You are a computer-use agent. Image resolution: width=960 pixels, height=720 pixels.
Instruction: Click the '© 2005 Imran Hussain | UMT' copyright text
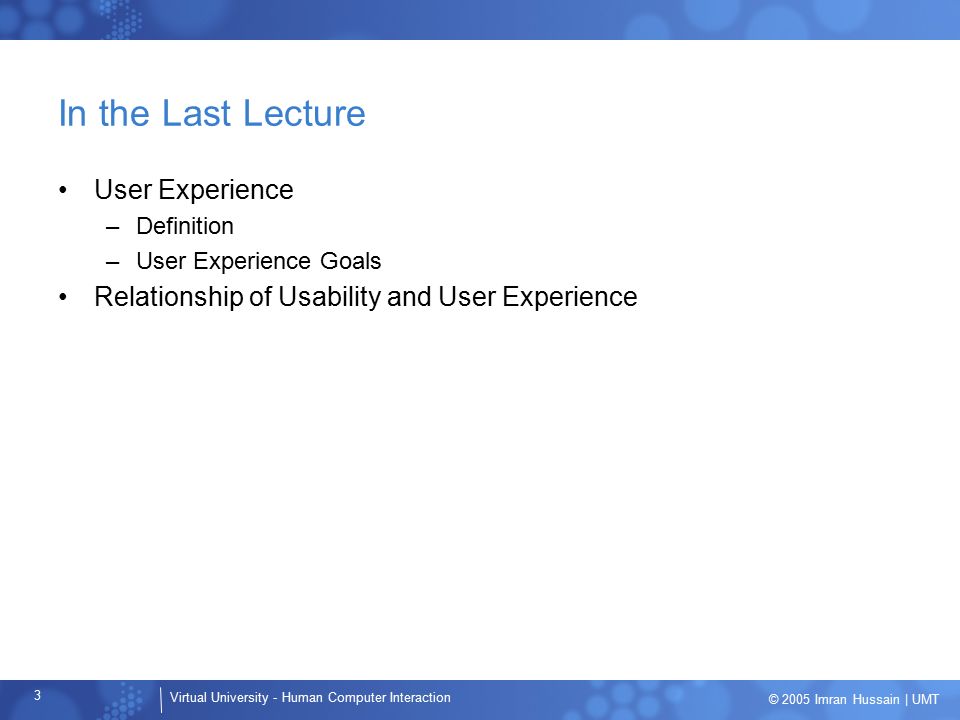click(x=853, y=699)
